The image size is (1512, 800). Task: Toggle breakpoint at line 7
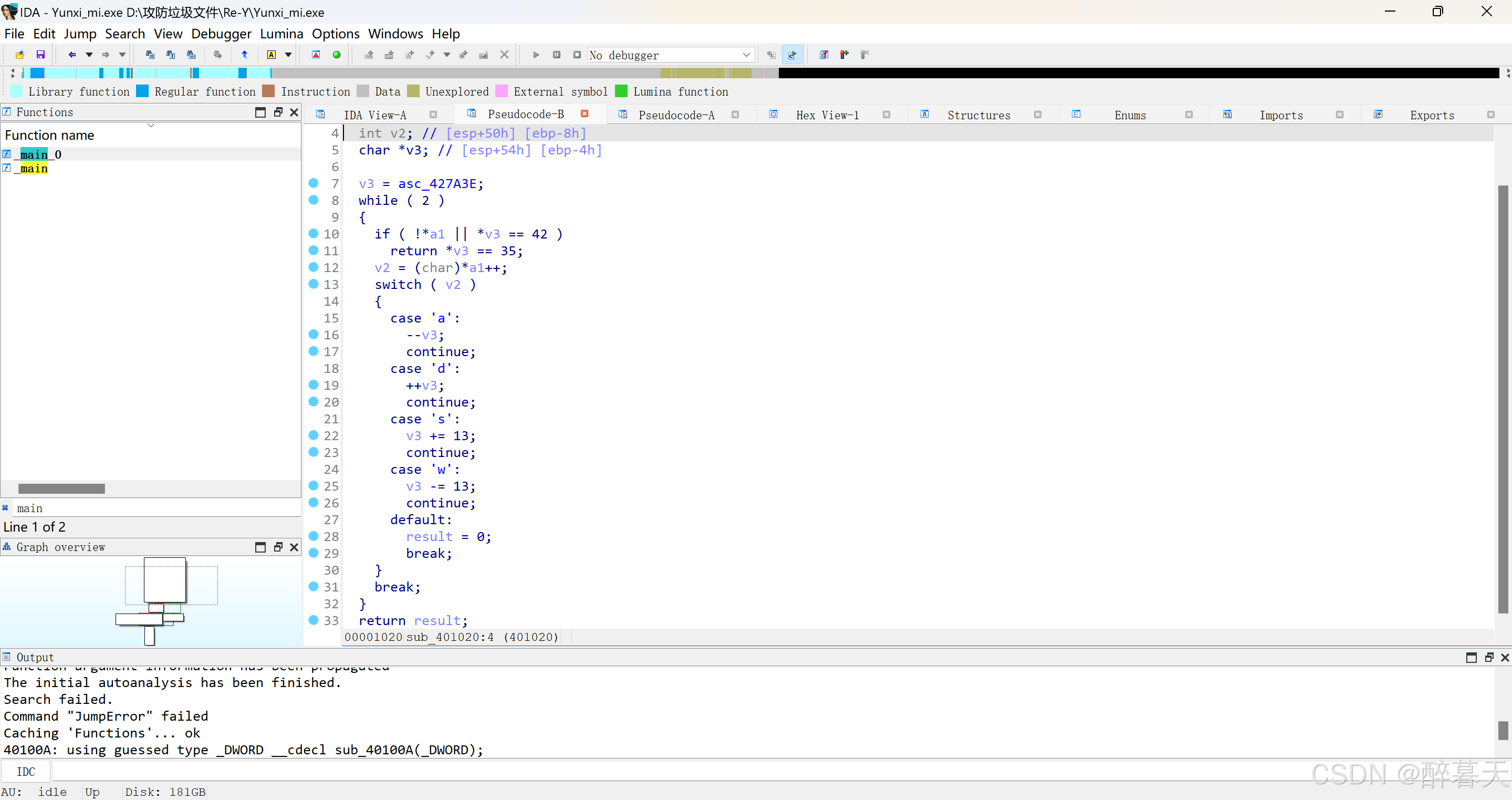point(314,183)
